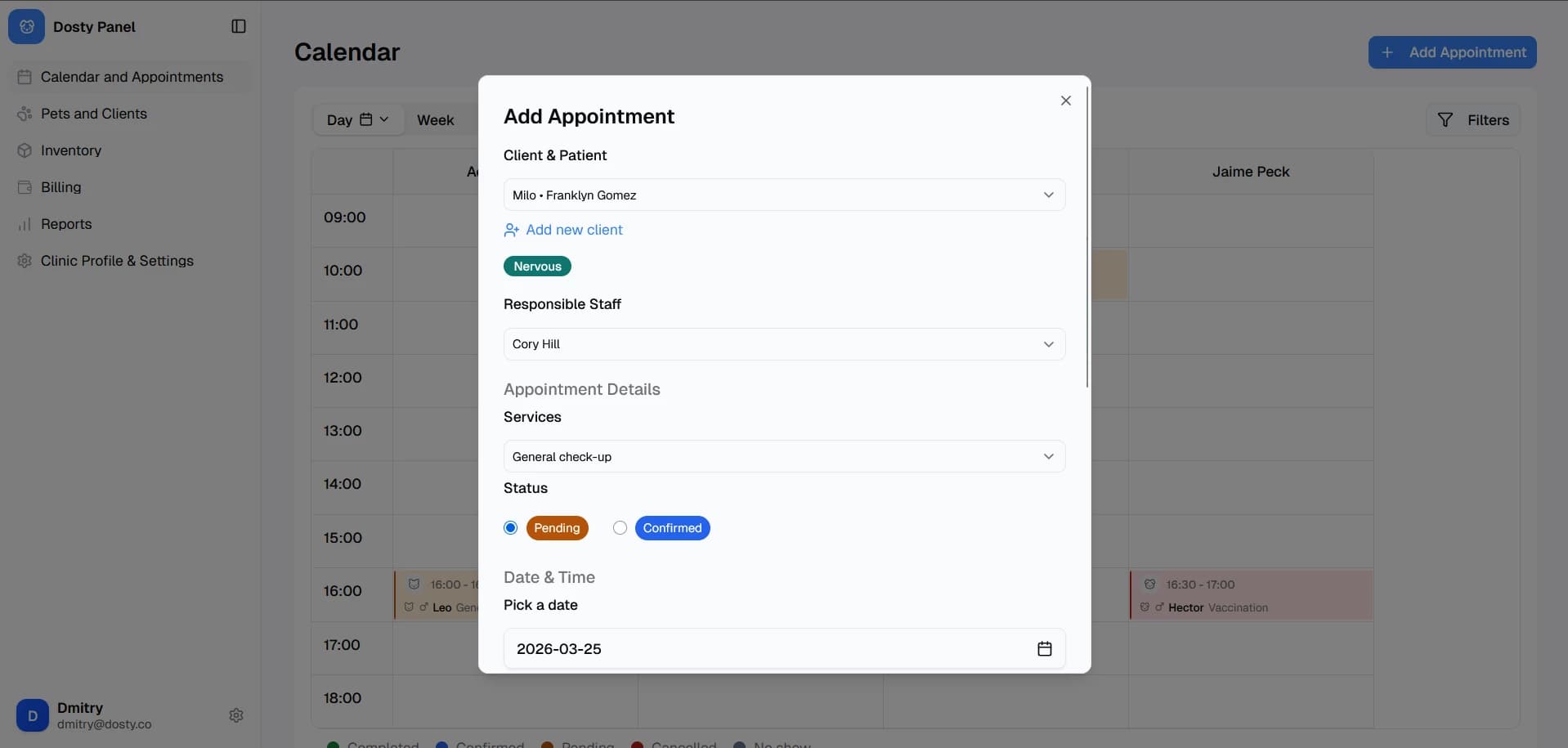Click the plus icon on Add Appointment button
This screenshot has width=1568, height=748.
click(1387, 52)
